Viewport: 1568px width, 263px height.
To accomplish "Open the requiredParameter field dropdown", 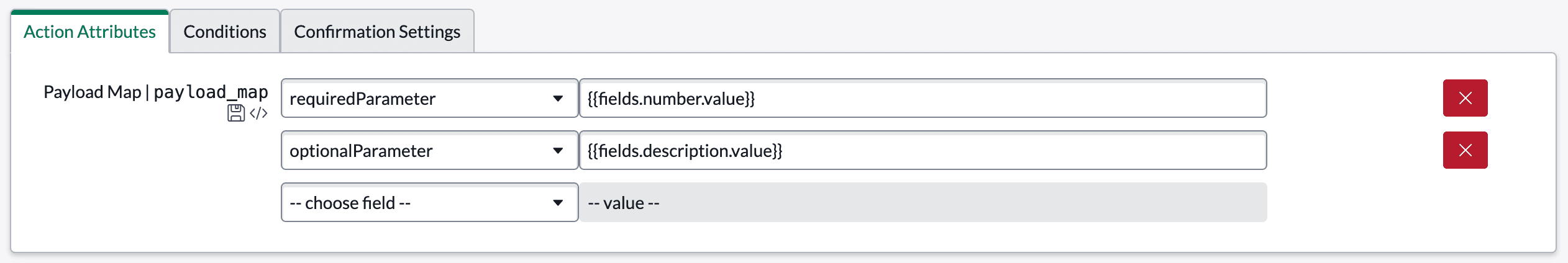I will 429,98.
